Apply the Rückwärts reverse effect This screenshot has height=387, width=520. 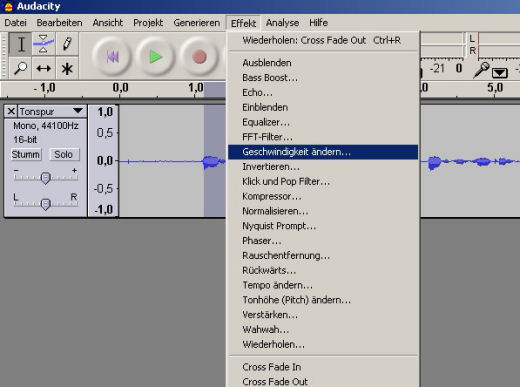coord(323,270)
